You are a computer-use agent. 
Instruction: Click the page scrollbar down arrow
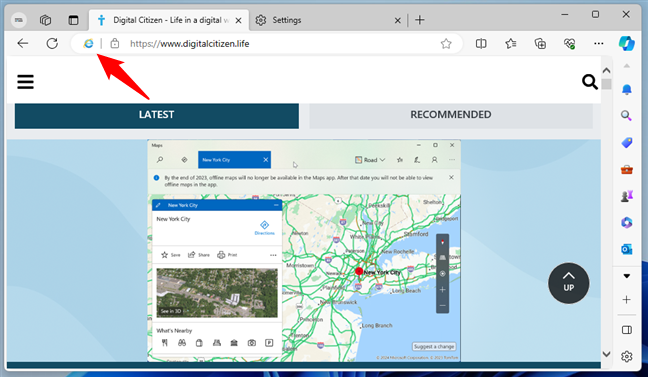click(606, 354)
